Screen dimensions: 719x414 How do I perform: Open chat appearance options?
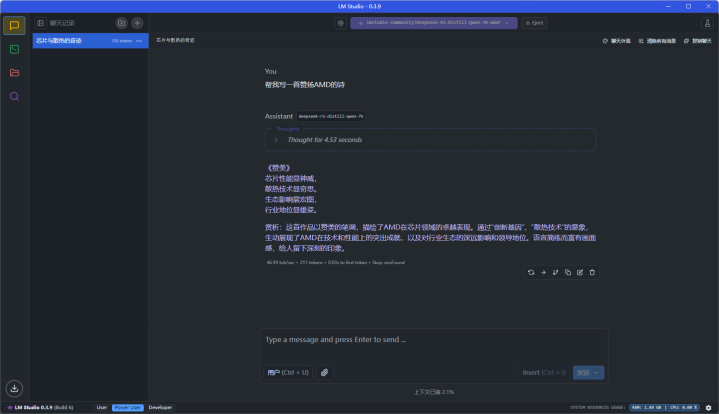(616, 41)
